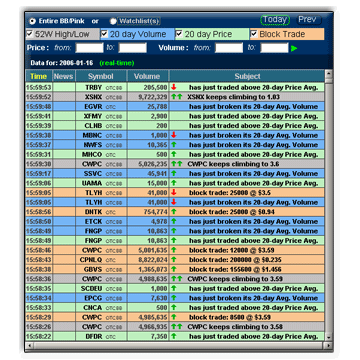Toggle the 20 day Price checkbox
The width and height of the screenshot is (360, 360).
coord(179,34)
